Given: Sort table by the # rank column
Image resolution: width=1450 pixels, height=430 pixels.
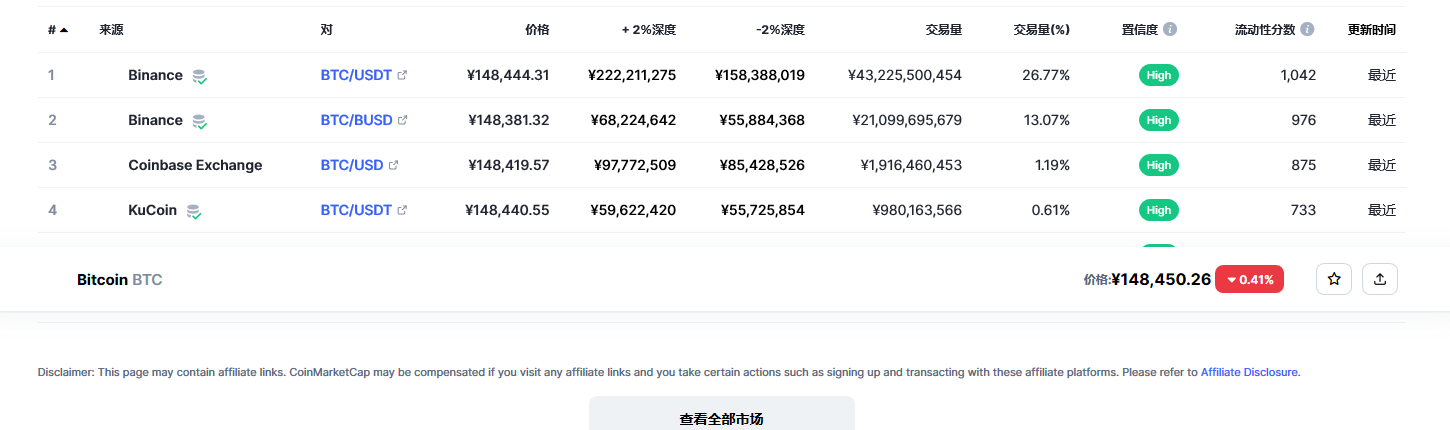Looking at the screenshot, I should tap(58, 30).
